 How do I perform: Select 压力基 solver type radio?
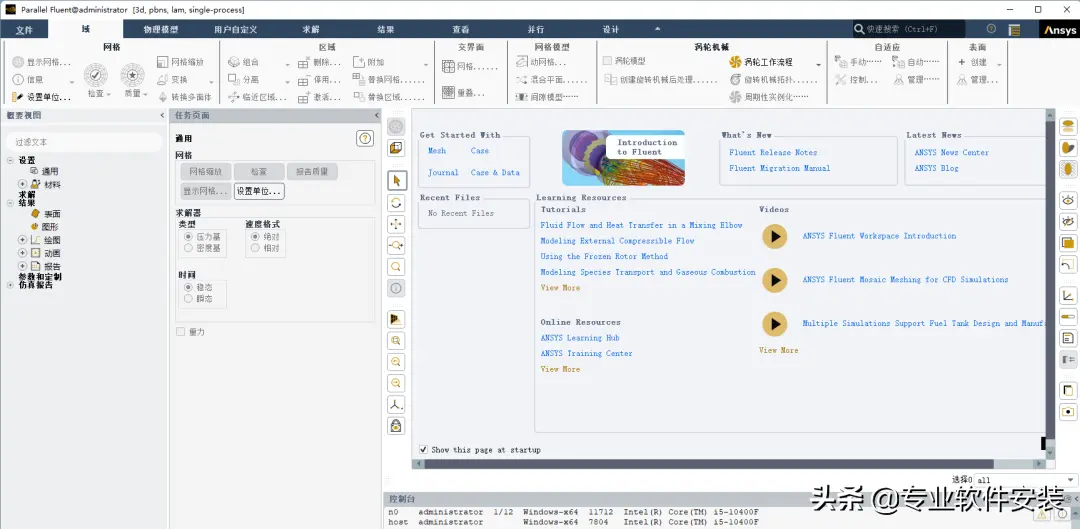point(188,236)
